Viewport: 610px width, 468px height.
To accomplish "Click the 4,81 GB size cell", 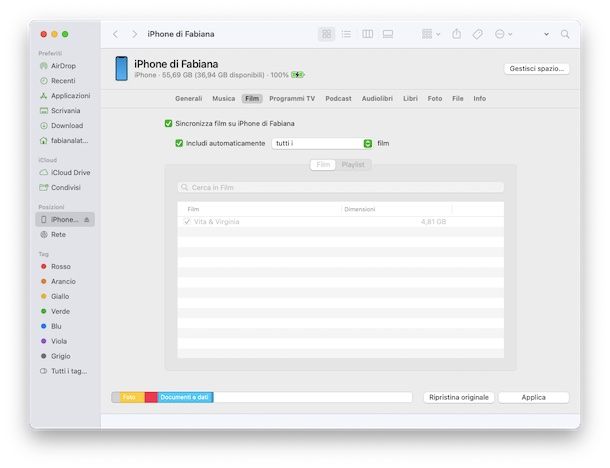I will tap(433, 222).
